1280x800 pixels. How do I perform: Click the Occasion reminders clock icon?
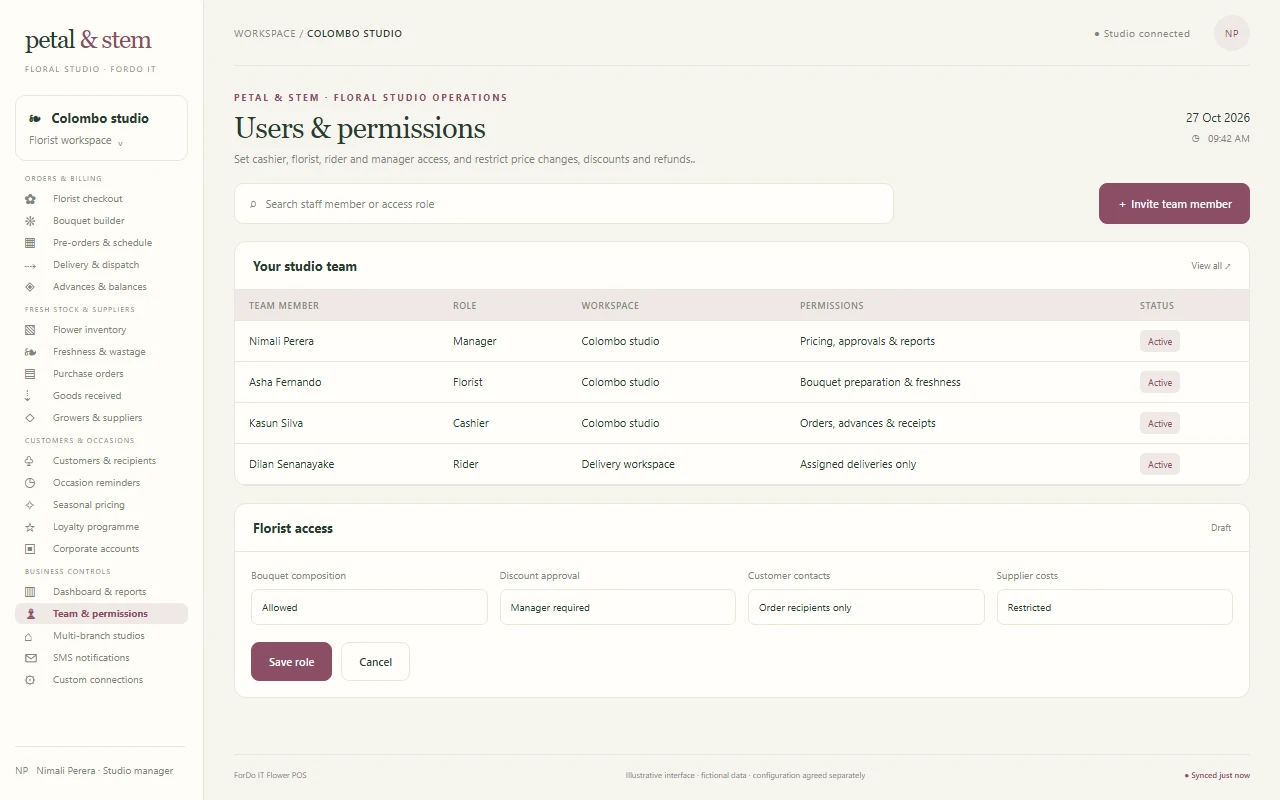click(30, 483)
